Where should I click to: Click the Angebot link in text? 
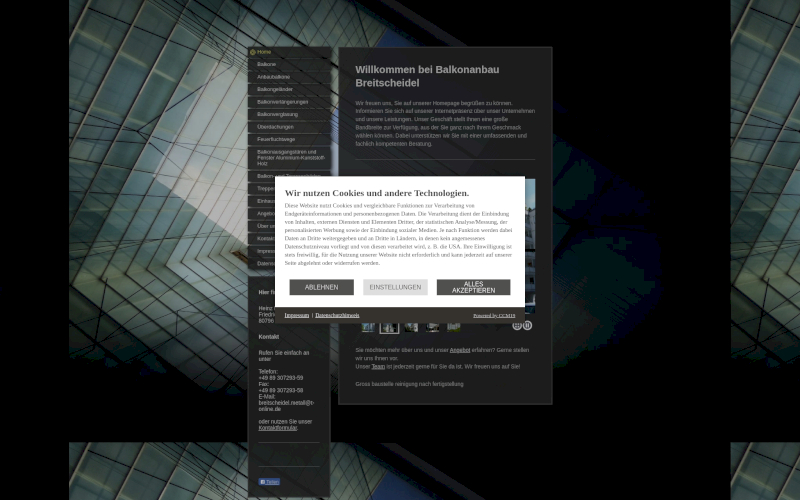click(459, 351)
